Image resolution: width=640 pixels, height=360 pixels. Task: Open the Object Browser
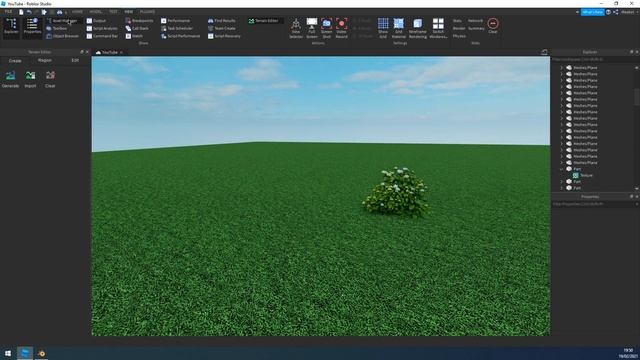pyautogui.click(x=62, y=36)
